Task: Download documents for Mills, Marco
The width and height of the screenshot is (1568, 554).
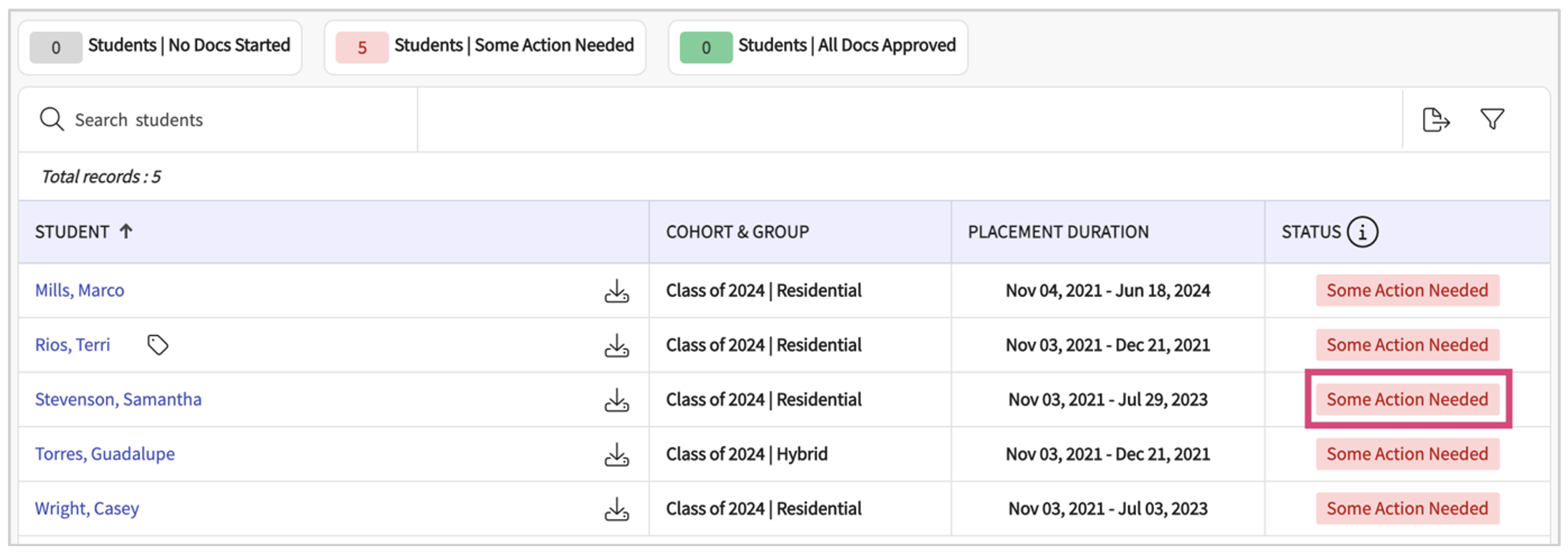Action: coord(616,291)
